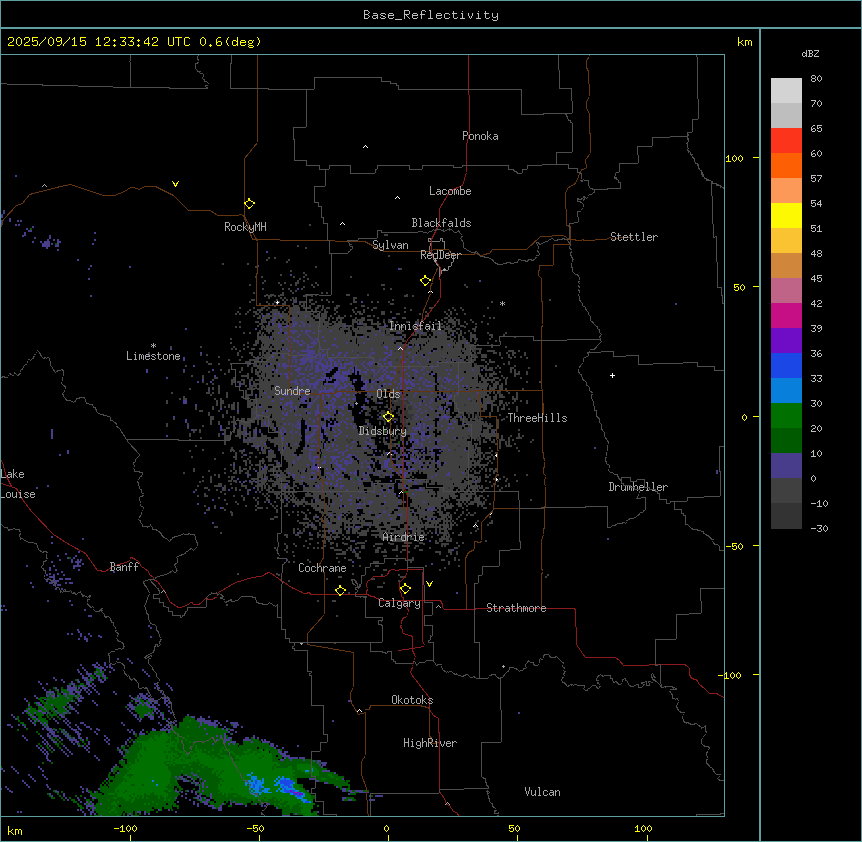
Task: Click the 'Olds' city label
Action: [388, 394]
